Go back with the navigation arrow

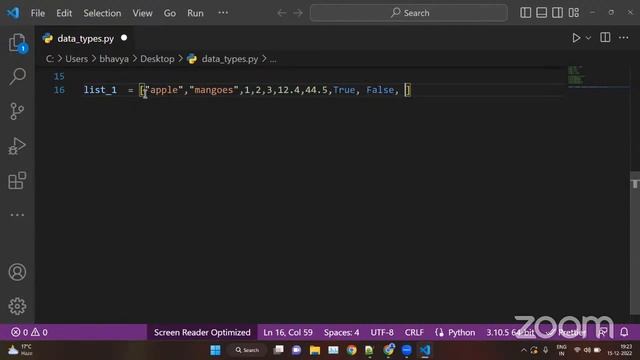(x=282, y=13)
